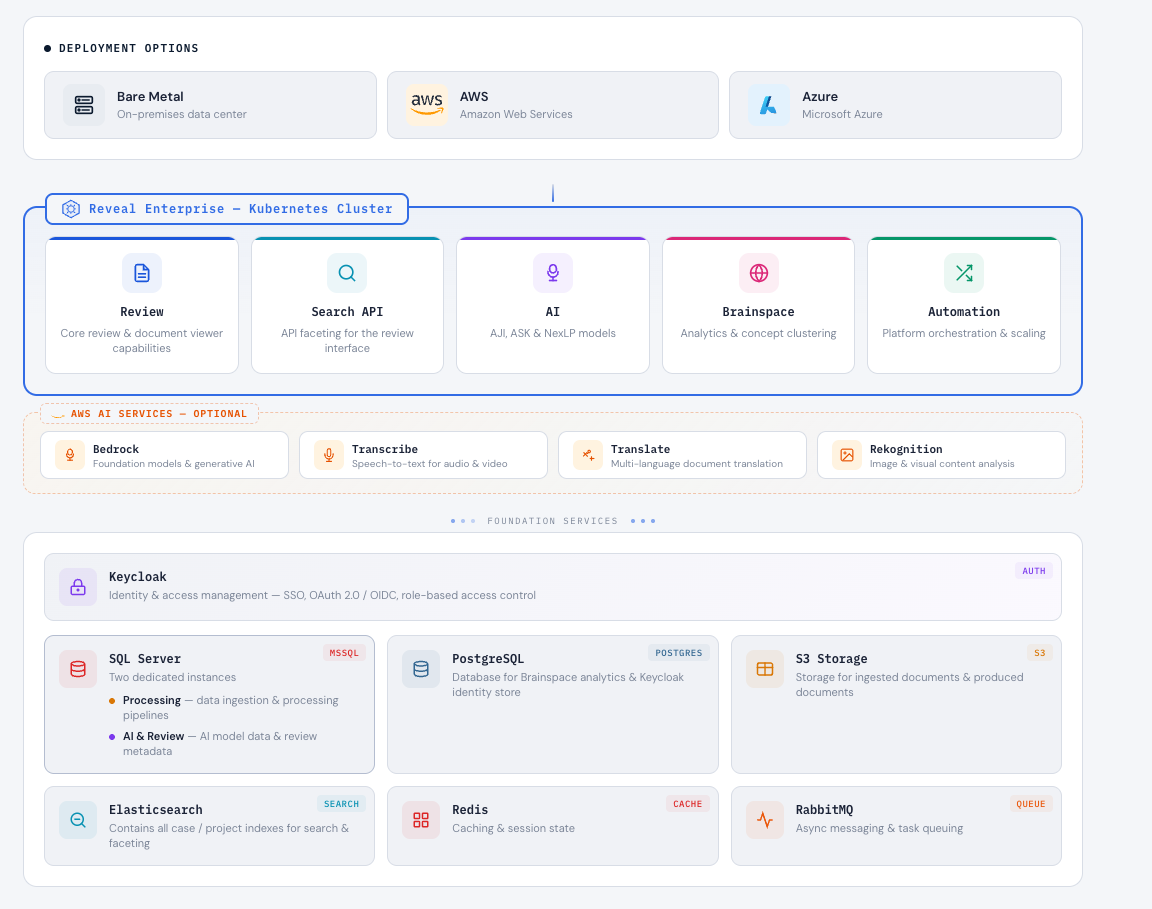Click the Redis grid icon
The image size is (1152, 909).
[x=421, y=820]
